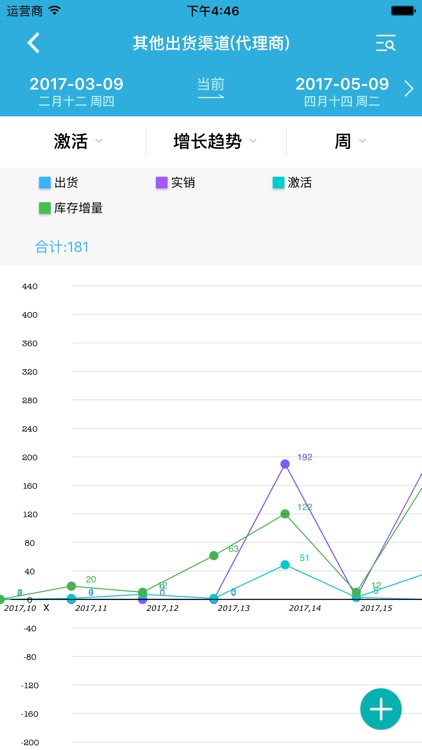Image resolution: width=422 pixels, height=750 pixels.
Task: Tap the teal 51 data point
Action: [x=285, y=564]
